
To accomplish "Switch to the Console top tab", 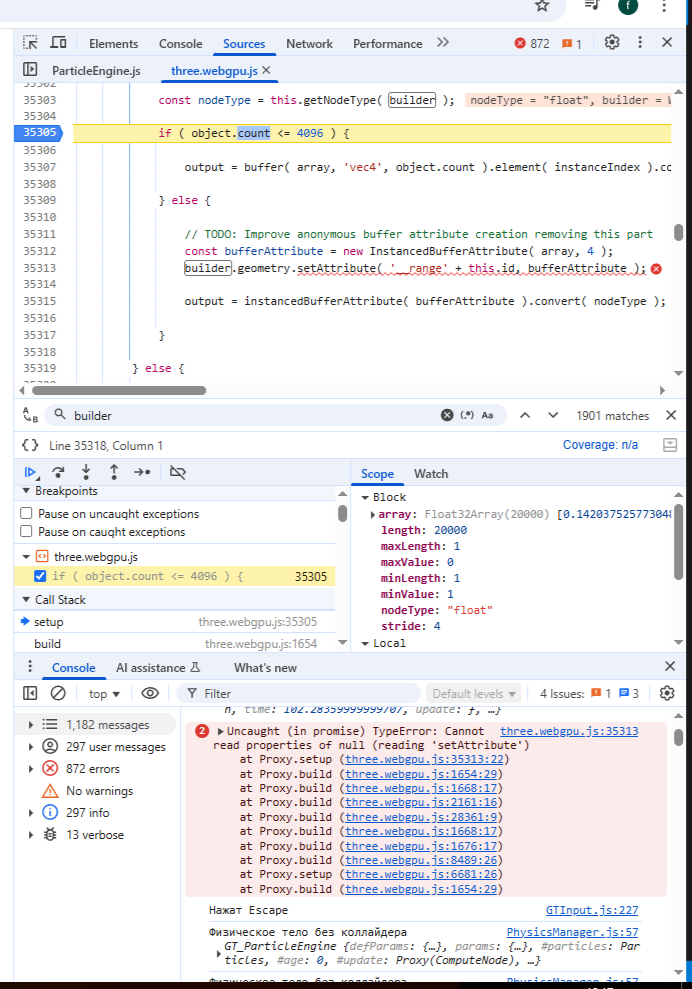I will coord(180,44).
